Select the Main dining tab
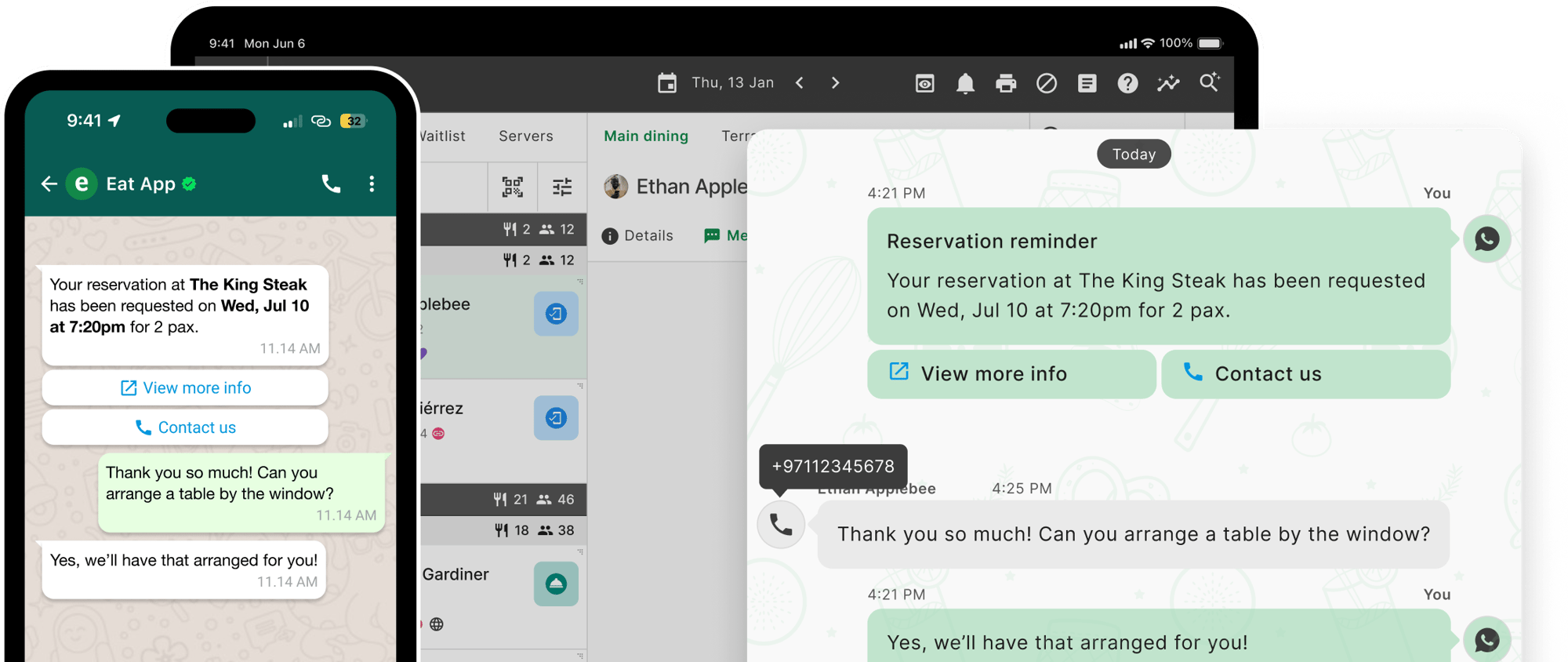Viewport: 1568px width, 662px height. (646, 136)
